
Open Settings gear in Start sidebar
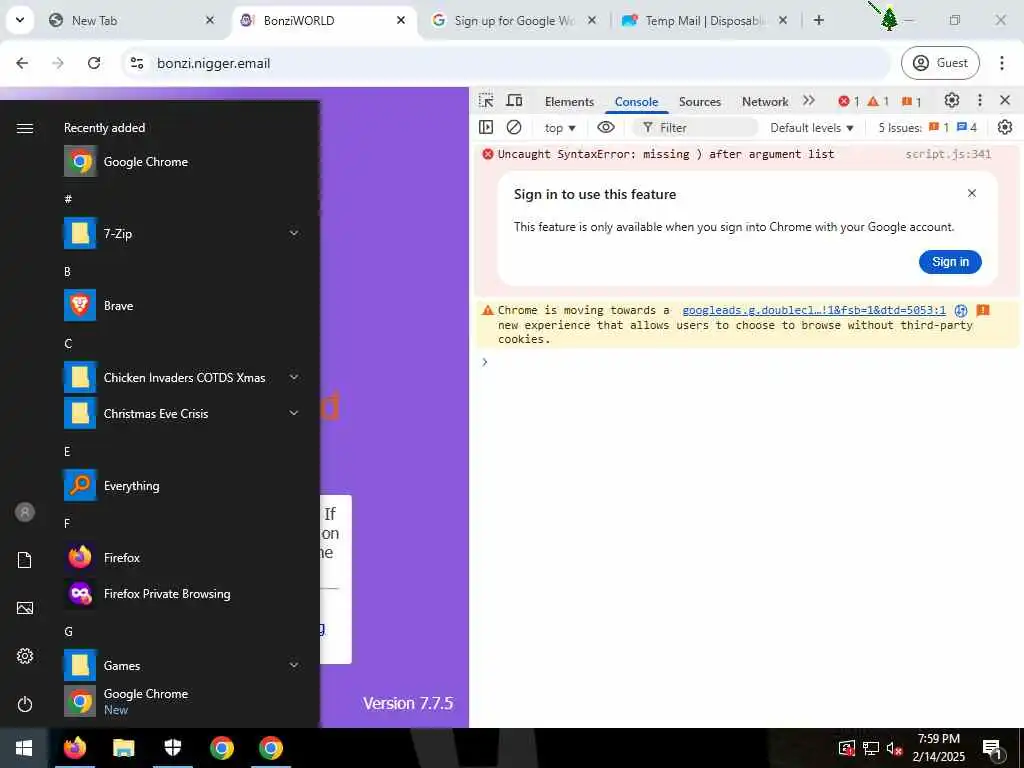point(25,656)
